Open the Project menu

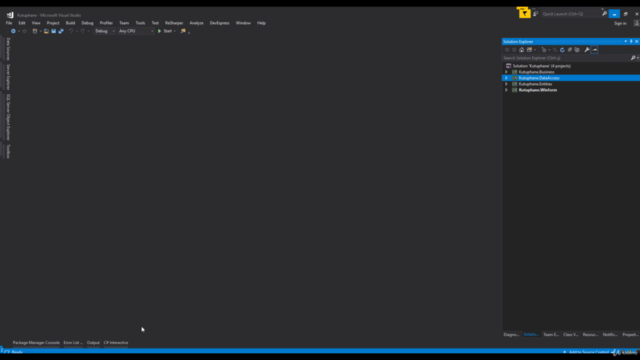point(53,23)
